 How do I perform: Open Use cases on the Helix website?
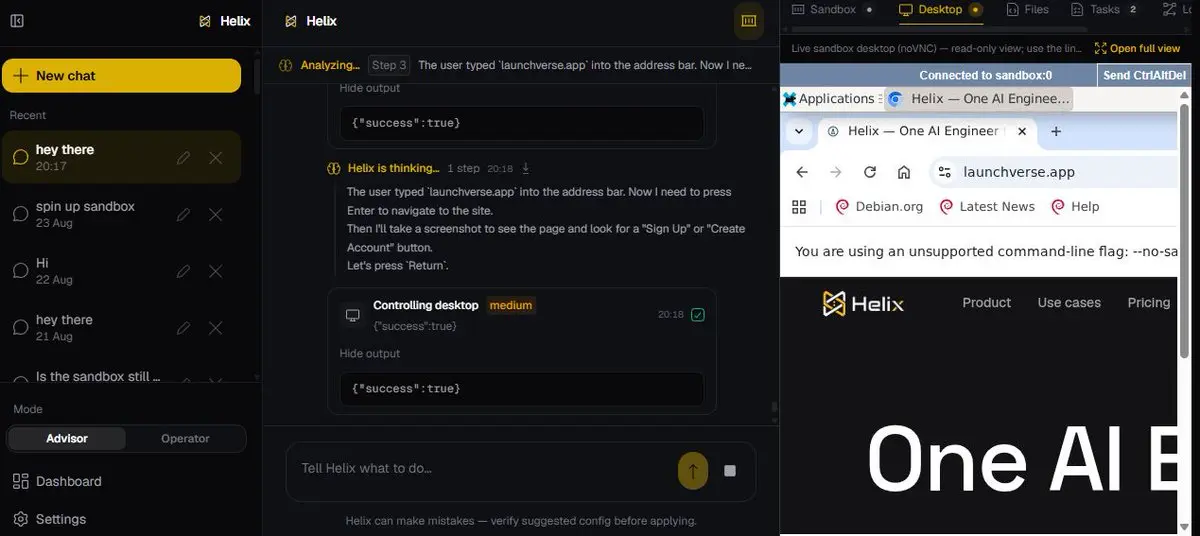[1069, 302]
